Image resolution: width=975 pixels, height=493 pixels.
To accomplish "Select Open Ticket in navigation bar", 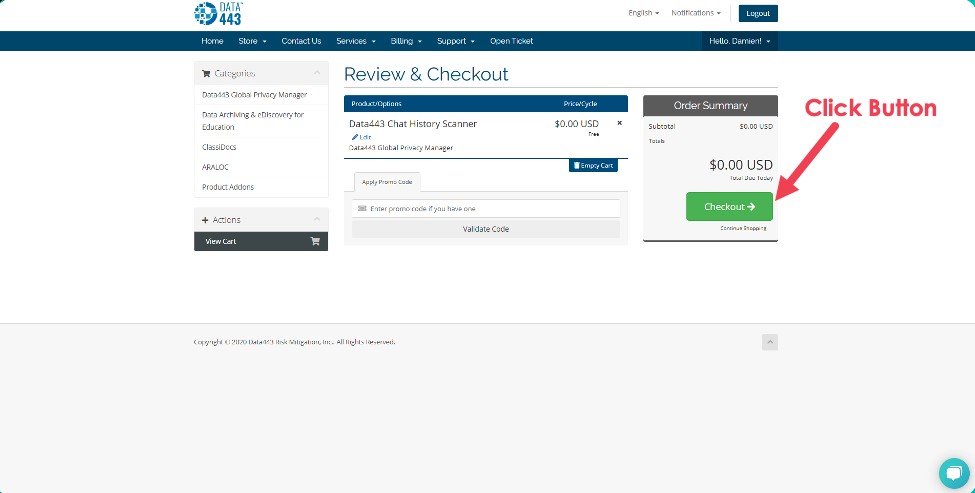I will (511, 41).
